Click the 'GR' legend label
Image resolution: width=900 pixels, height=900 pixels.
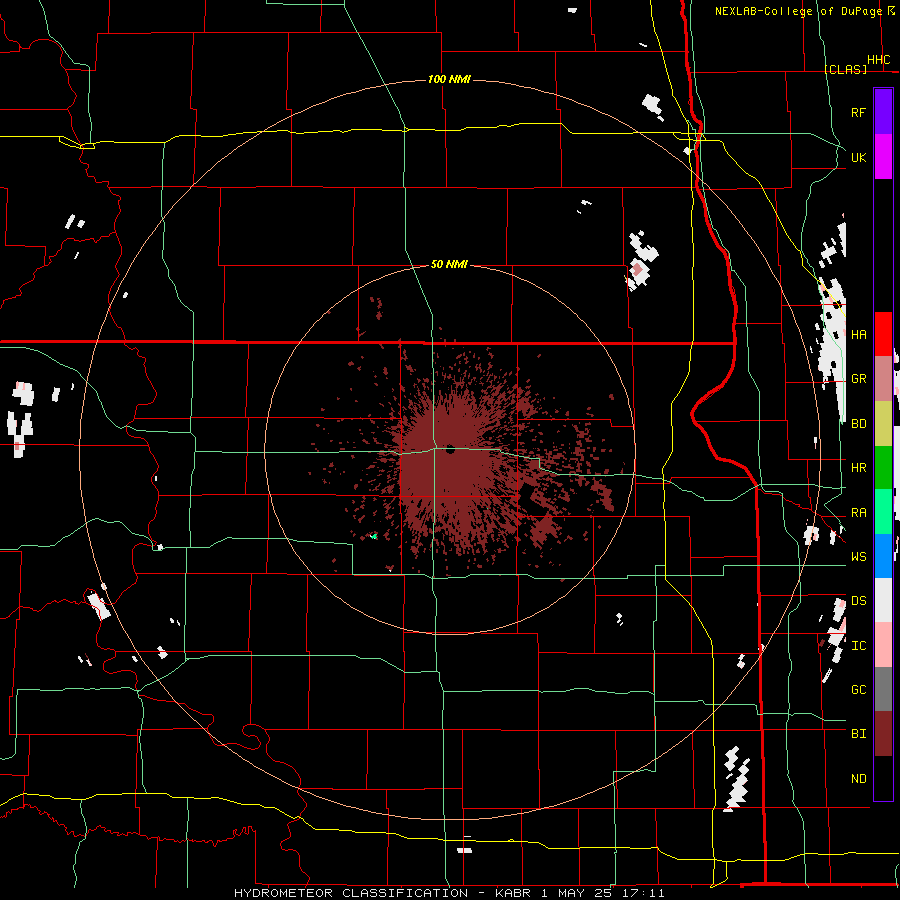[858, 379]
